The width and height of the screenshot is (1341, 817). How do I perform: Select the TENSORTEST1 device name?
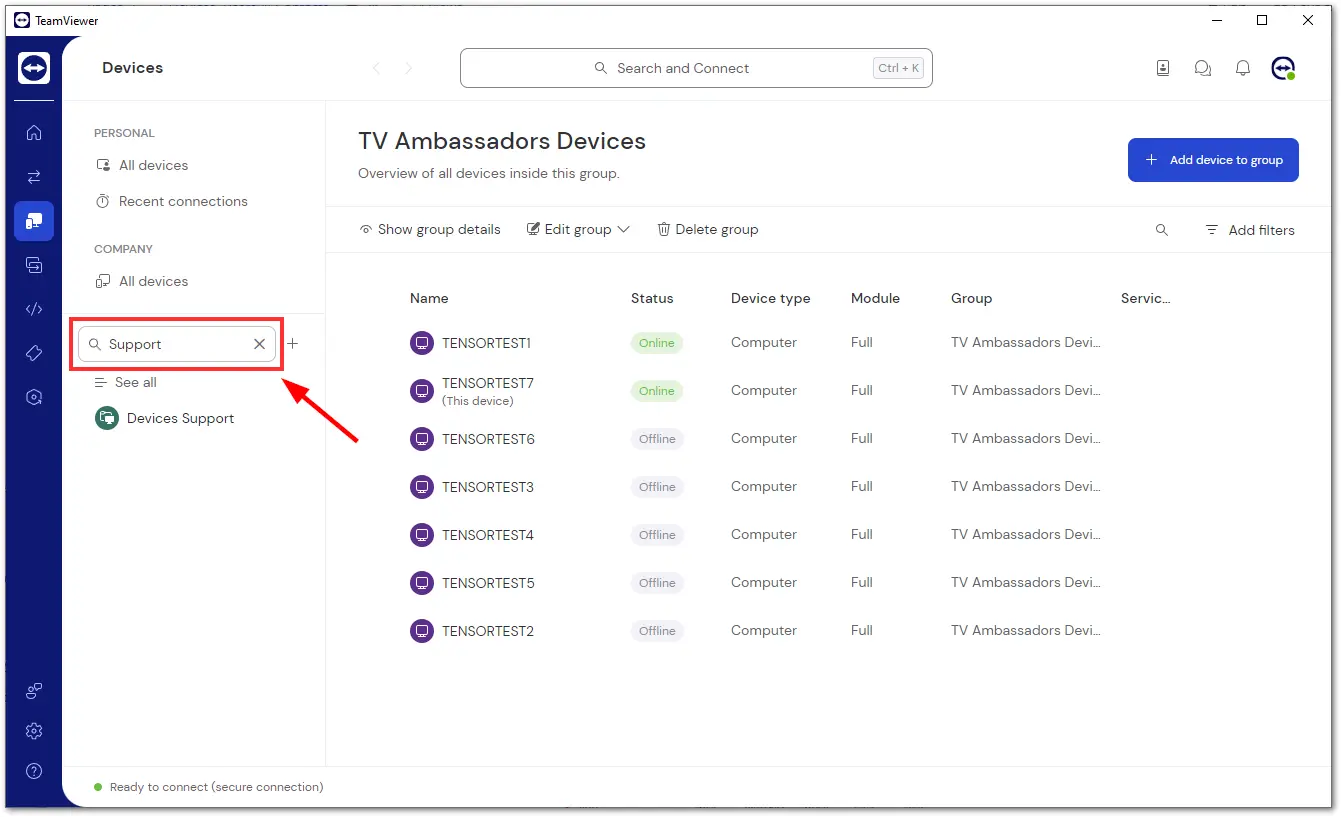(486, 343)
